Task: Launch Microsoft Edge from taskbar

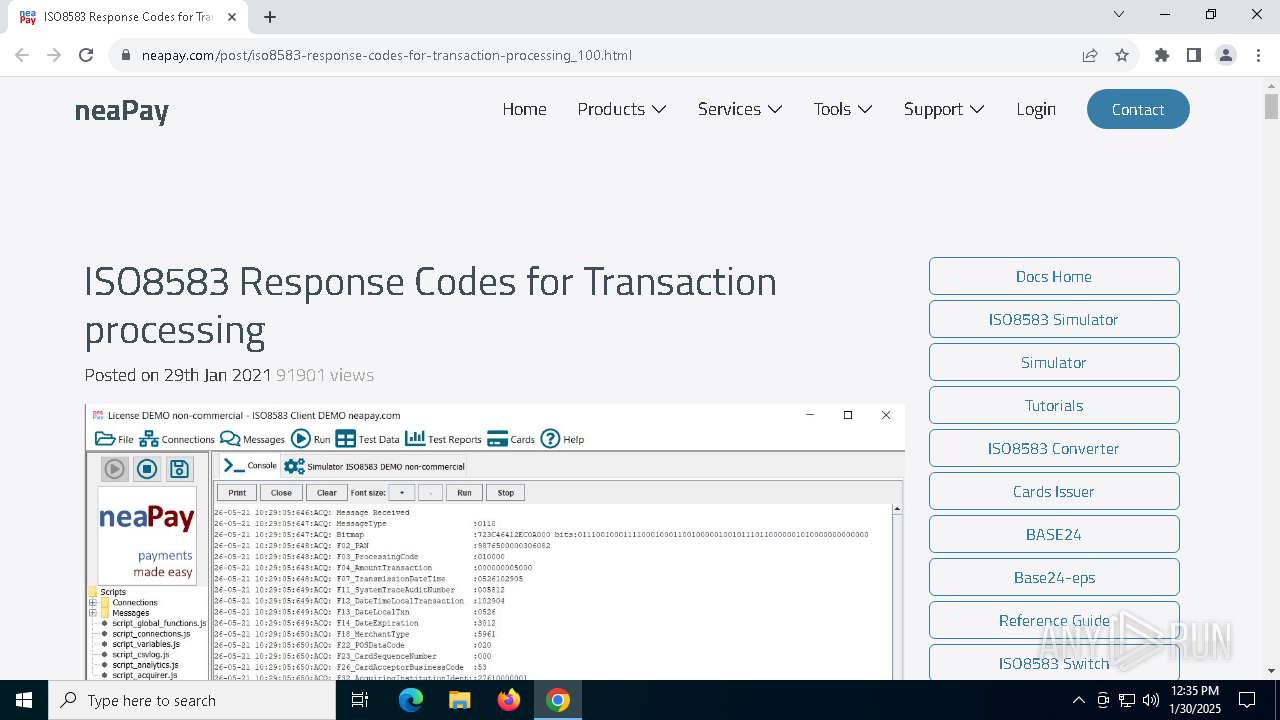Action: pyautogui.click(x=411, y=700)
